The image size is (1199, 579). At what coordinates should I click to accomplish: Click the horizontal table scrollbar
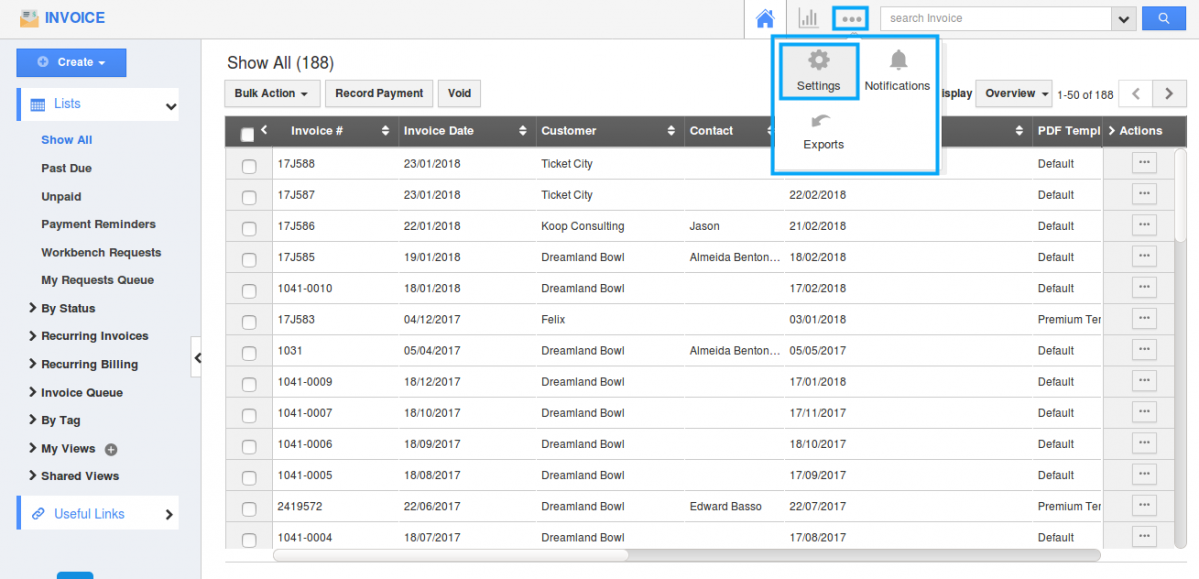click(x=450, y=555)
